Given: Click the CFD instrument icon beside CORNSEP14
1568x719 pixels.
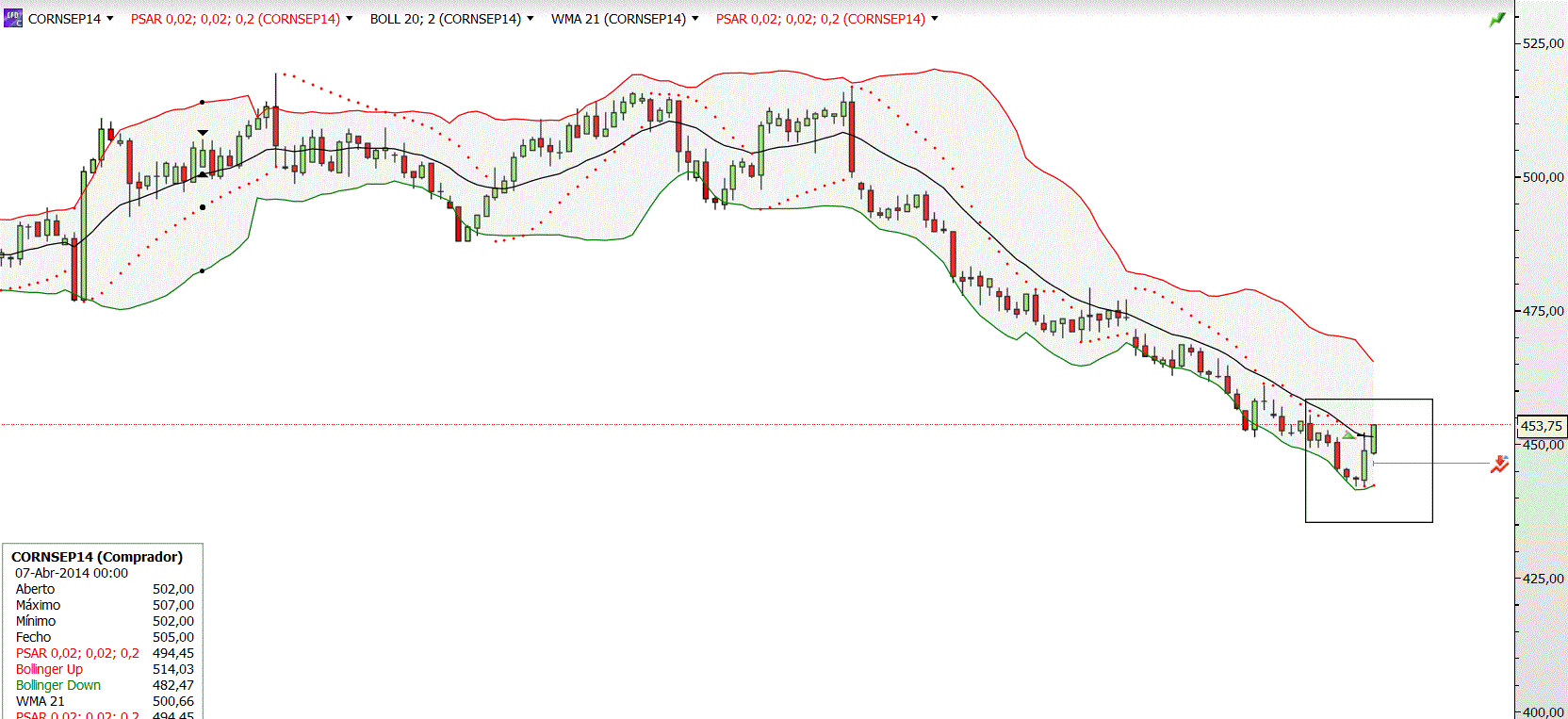Looking at the screenshot, I should tap(13, 18).
